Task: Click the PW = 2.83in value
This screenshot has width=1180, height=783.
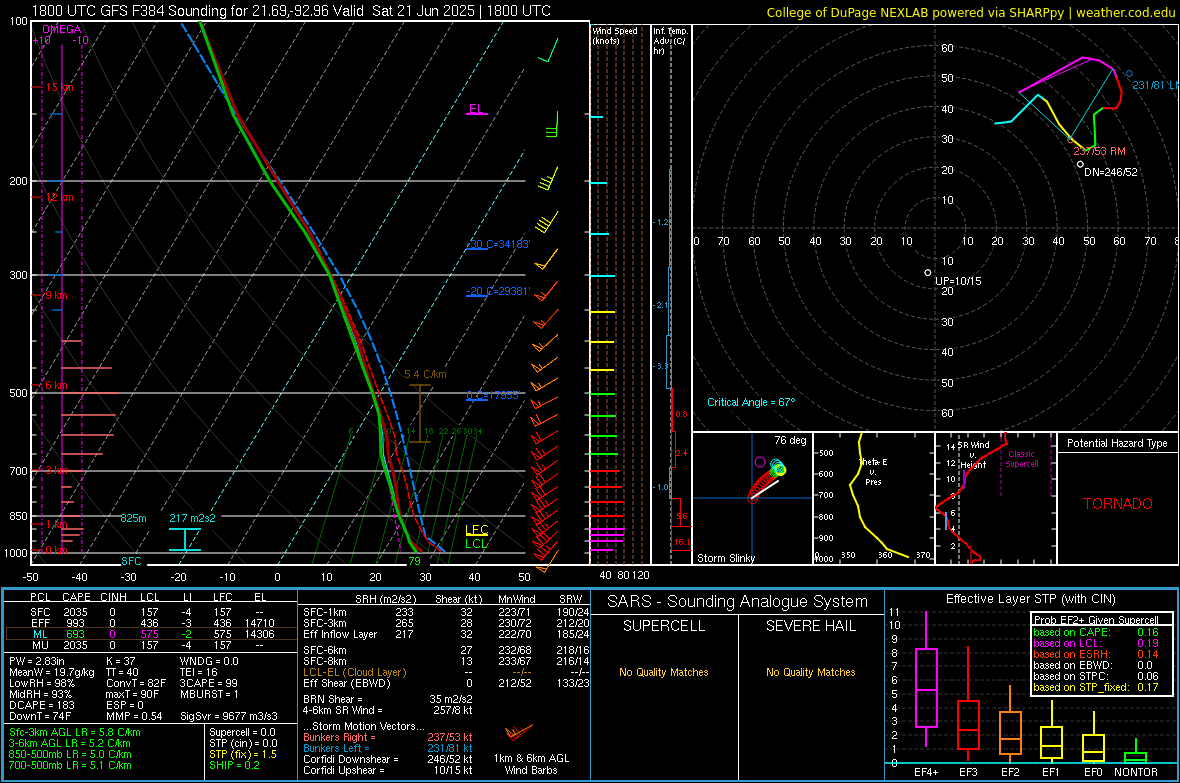Action: coord(37,661)
